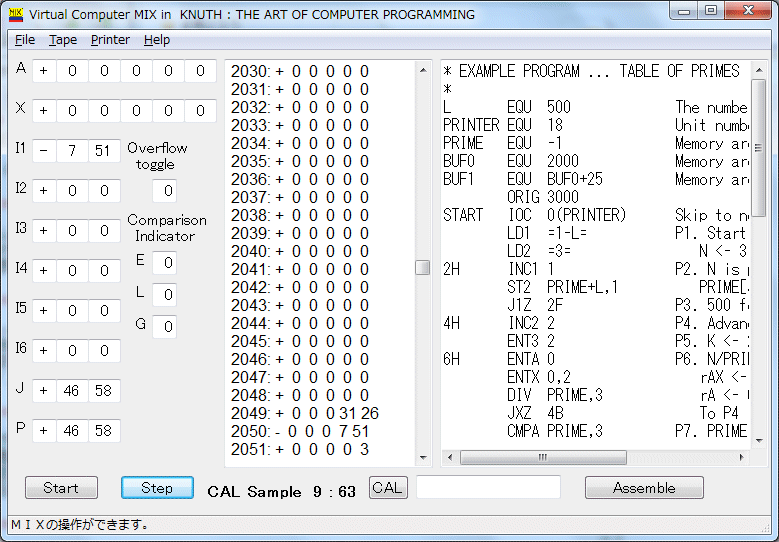
Task: Click source line 'L EQU 500'
Action: click(x=507, y=107)
